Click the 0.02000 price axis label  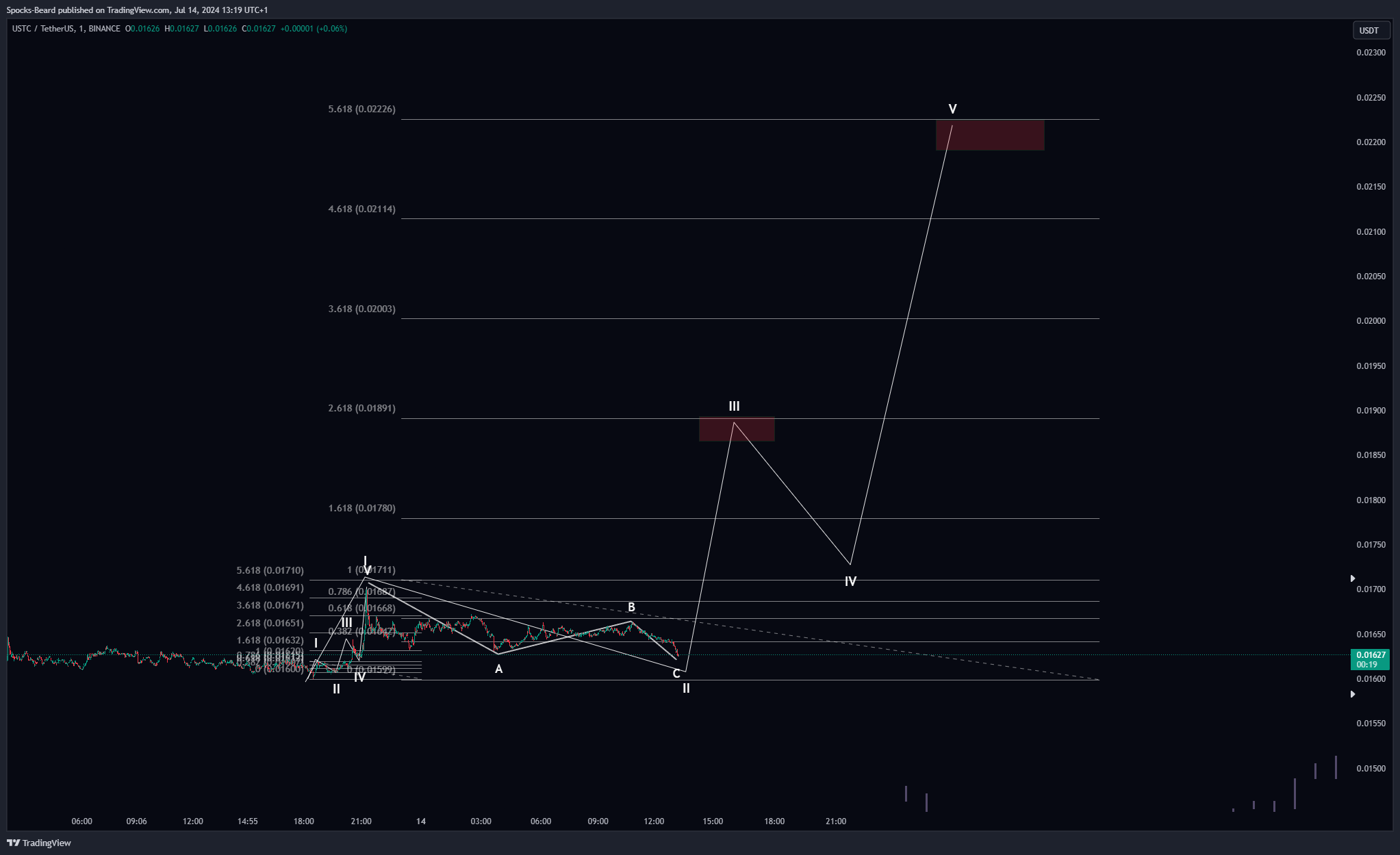(1371, 321)
